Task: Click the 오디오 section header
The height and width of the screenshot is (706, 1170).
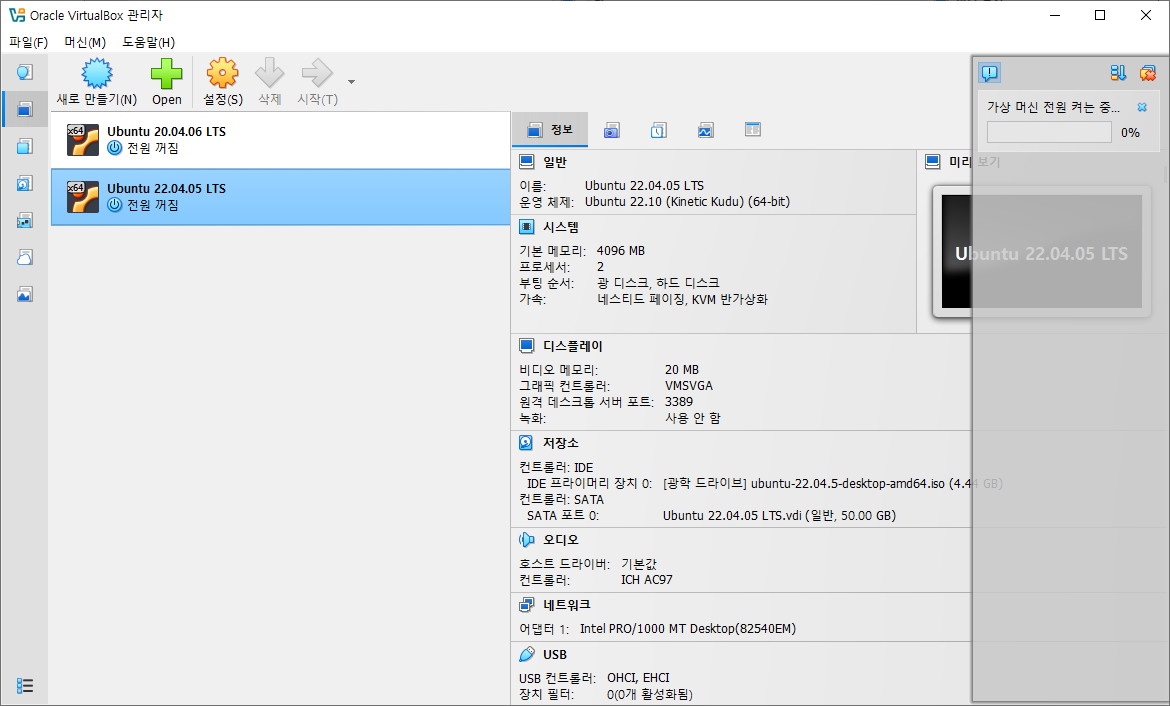Action: (560, 540)
